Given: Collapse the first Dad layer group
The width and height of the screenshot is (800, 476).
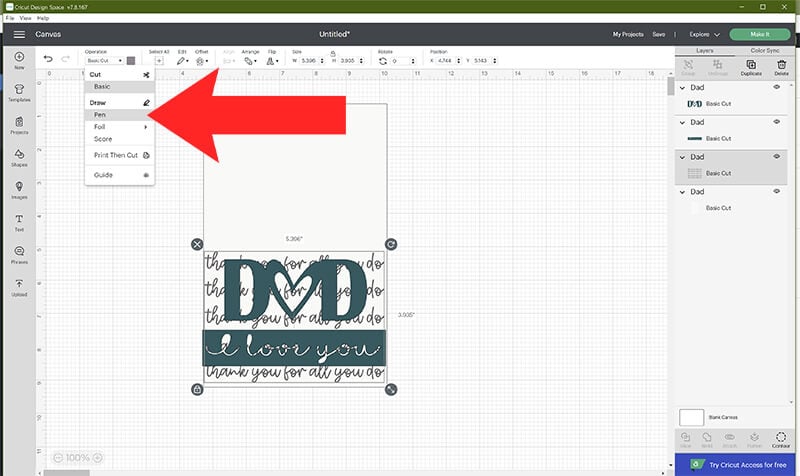Looking at the screenshot, I should (682, 88).
